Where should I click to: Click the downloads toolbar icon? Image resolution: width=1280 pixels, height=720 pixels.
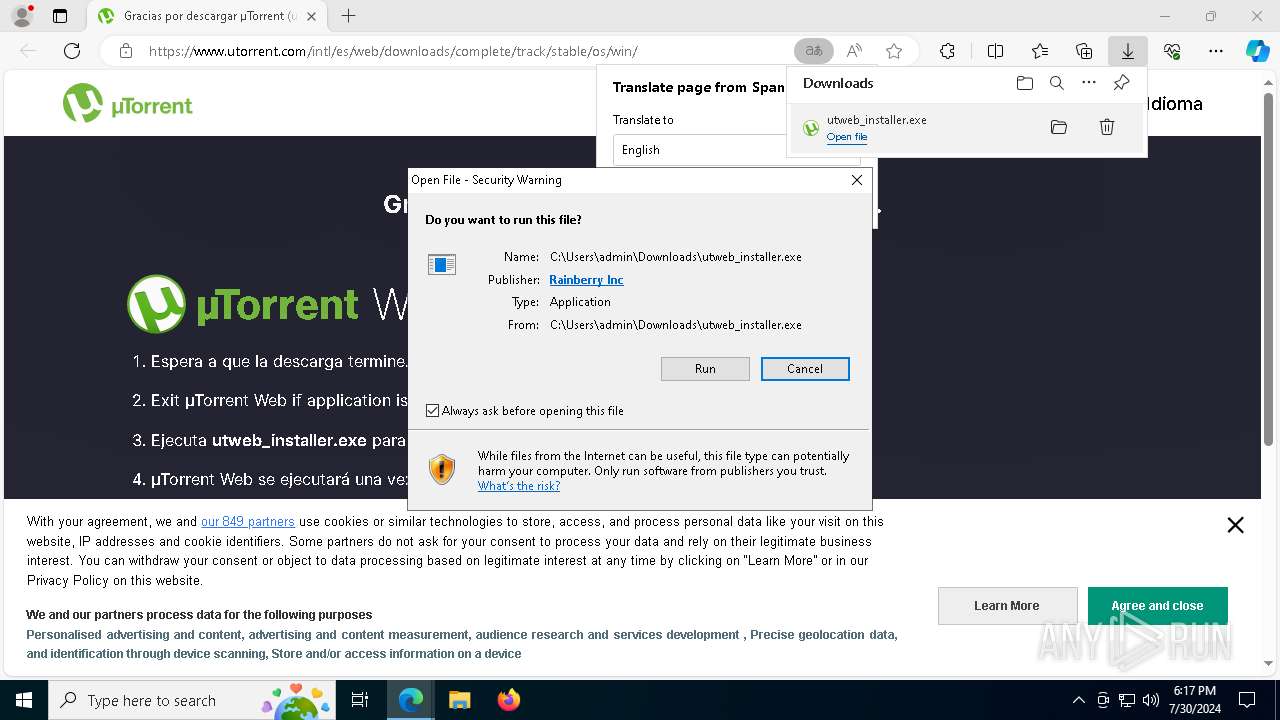pyautogui.click(x=1127, y=51)
